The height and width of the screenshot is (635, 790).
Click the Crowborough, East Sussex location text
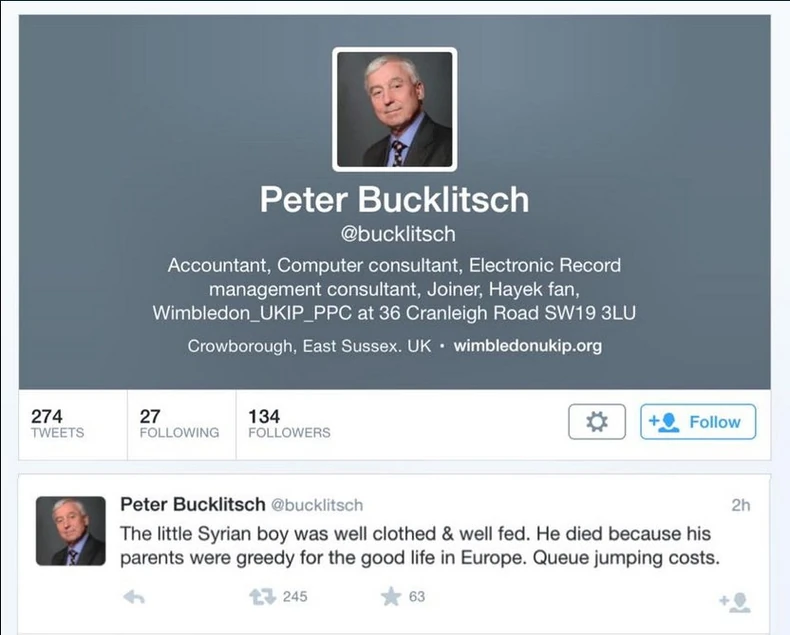point(309,346)
